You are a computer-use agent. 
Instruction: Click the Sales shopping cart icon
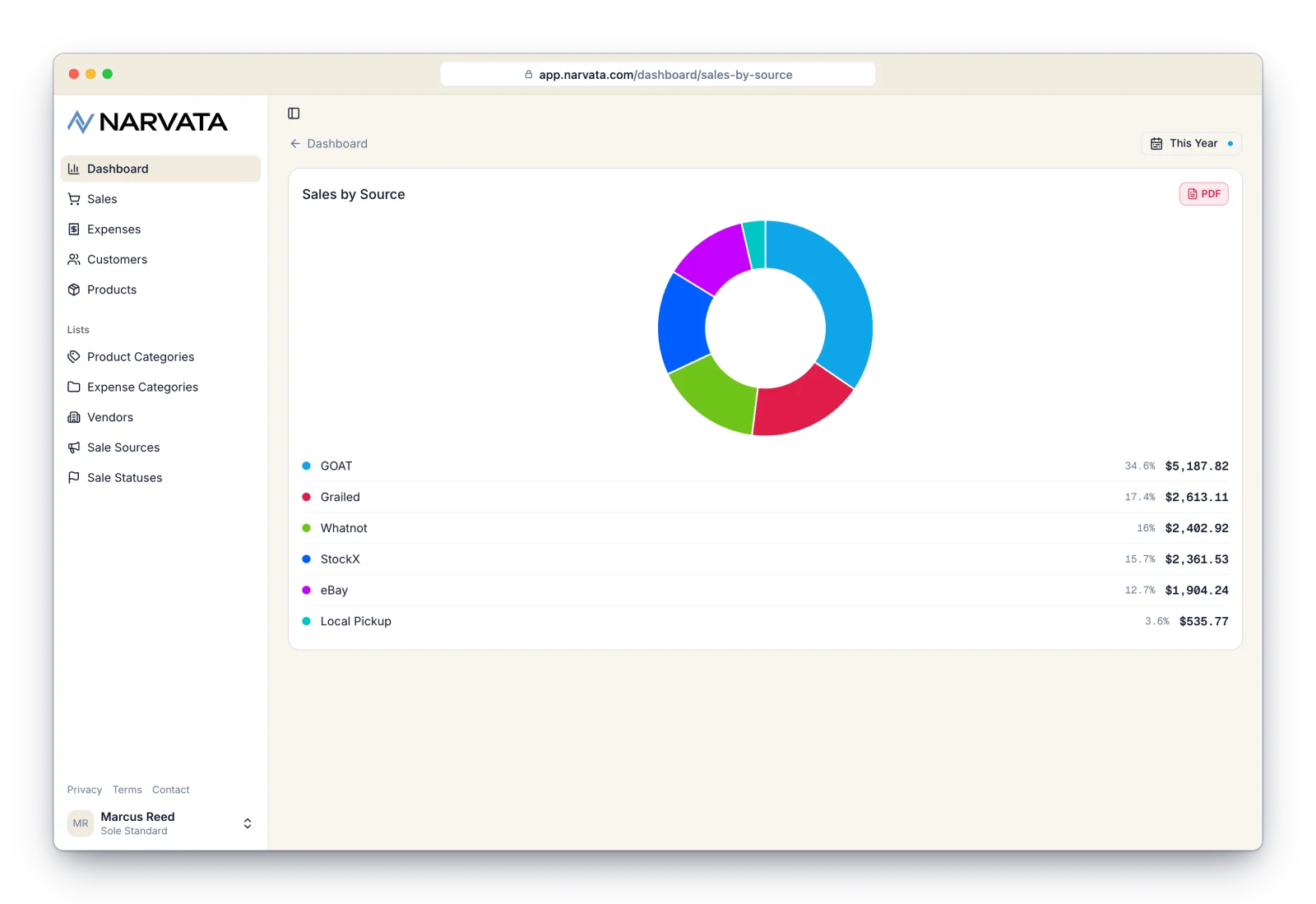click(74, 199)
